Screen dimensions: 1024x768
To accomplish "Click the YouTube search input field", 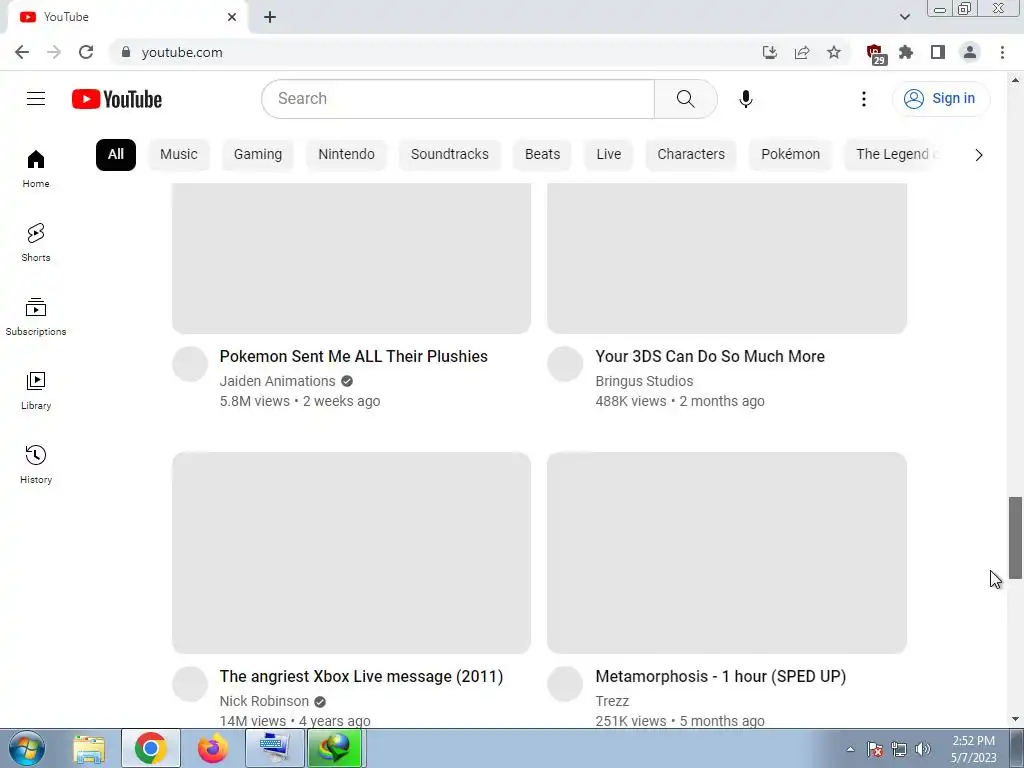I will [458, 99].
